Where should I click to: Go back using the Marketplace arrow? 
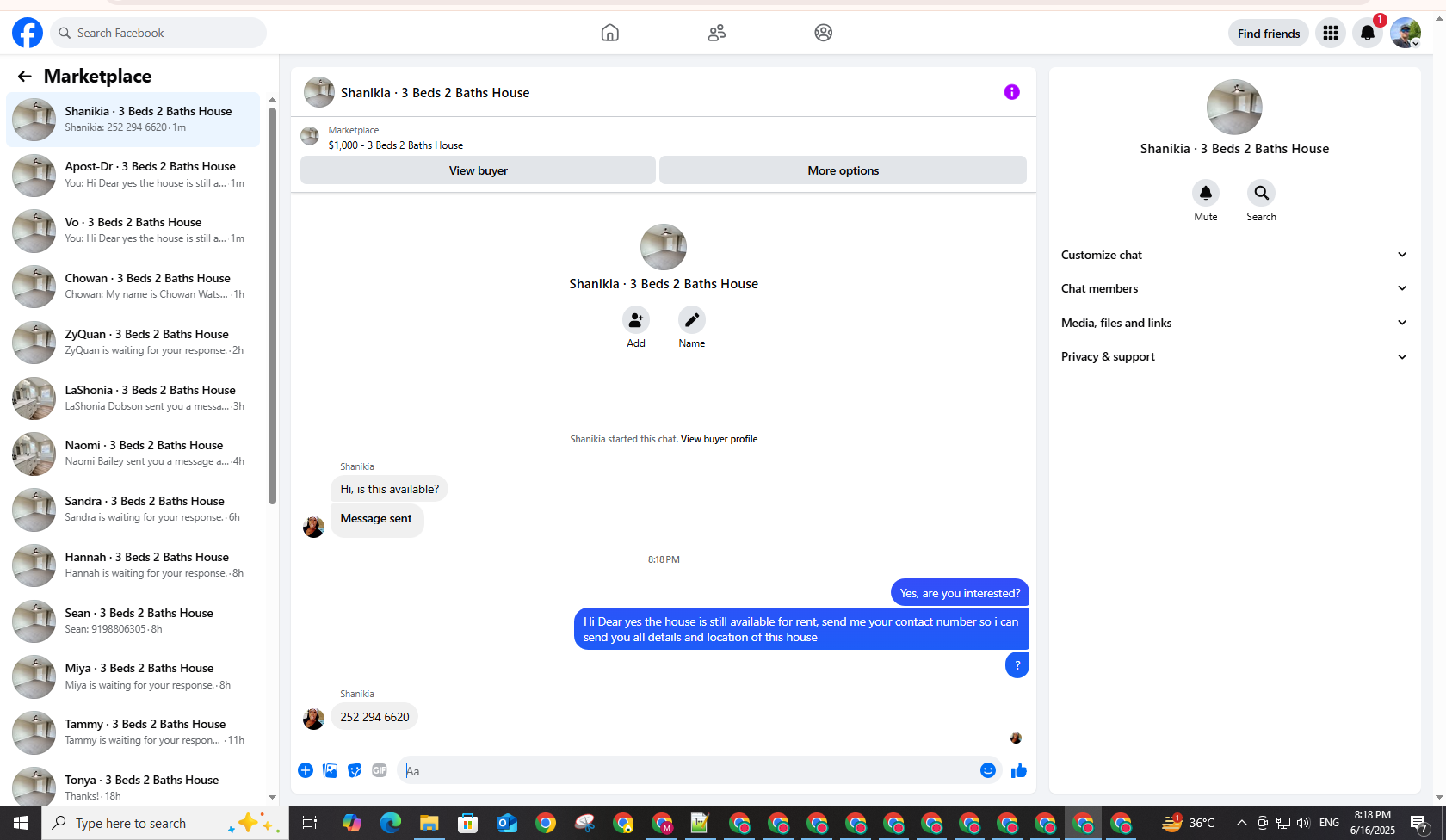pos(24,77)
